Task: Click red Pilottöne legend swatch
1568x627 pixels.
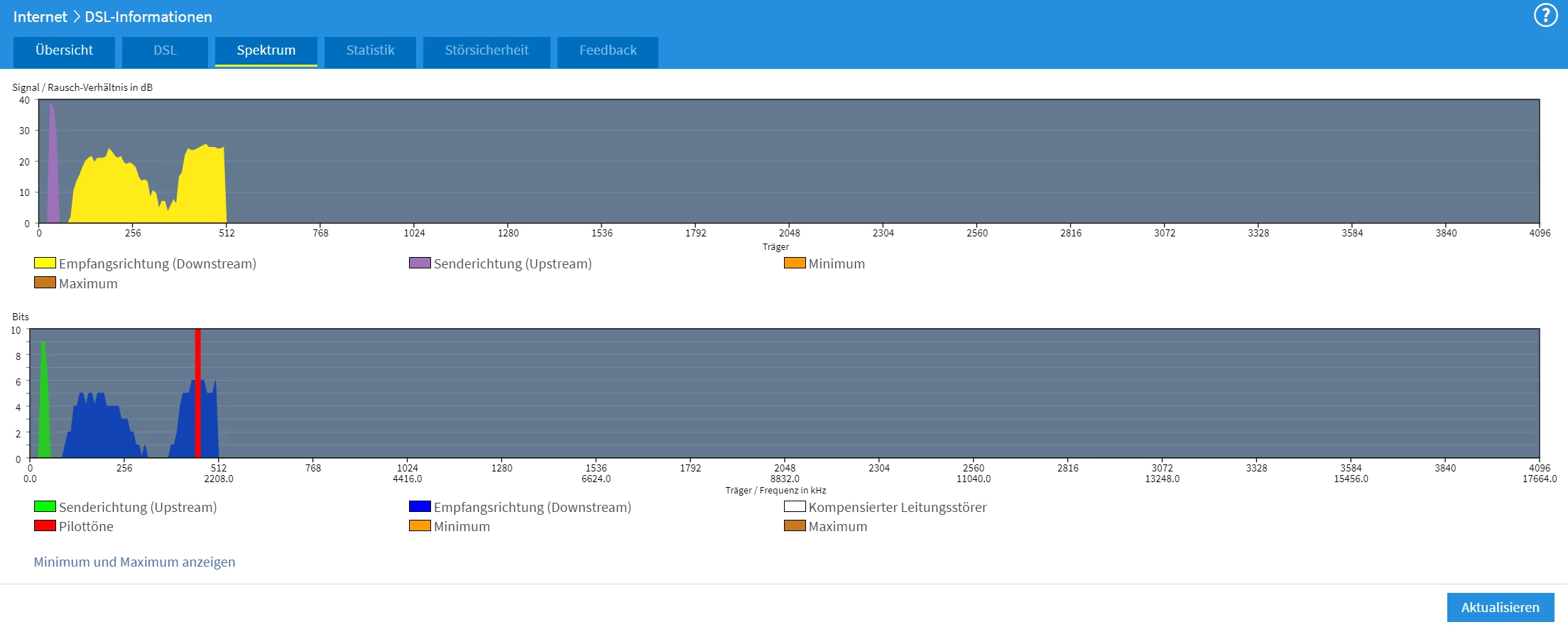Action: [45, 525]
